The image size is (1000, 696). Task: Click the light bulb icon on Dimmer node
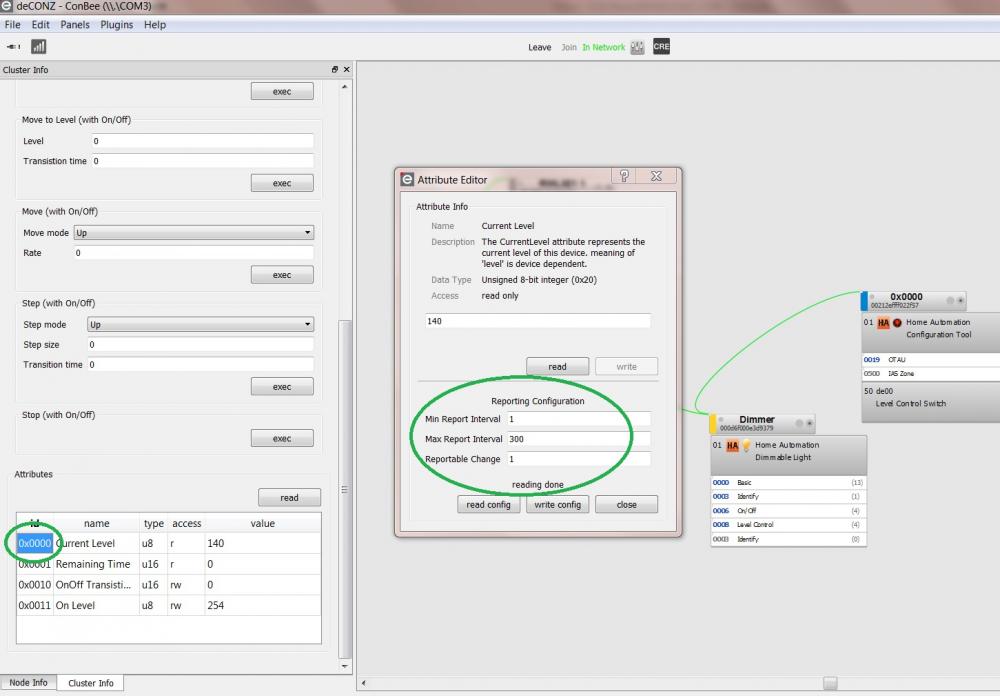[745, 446]
